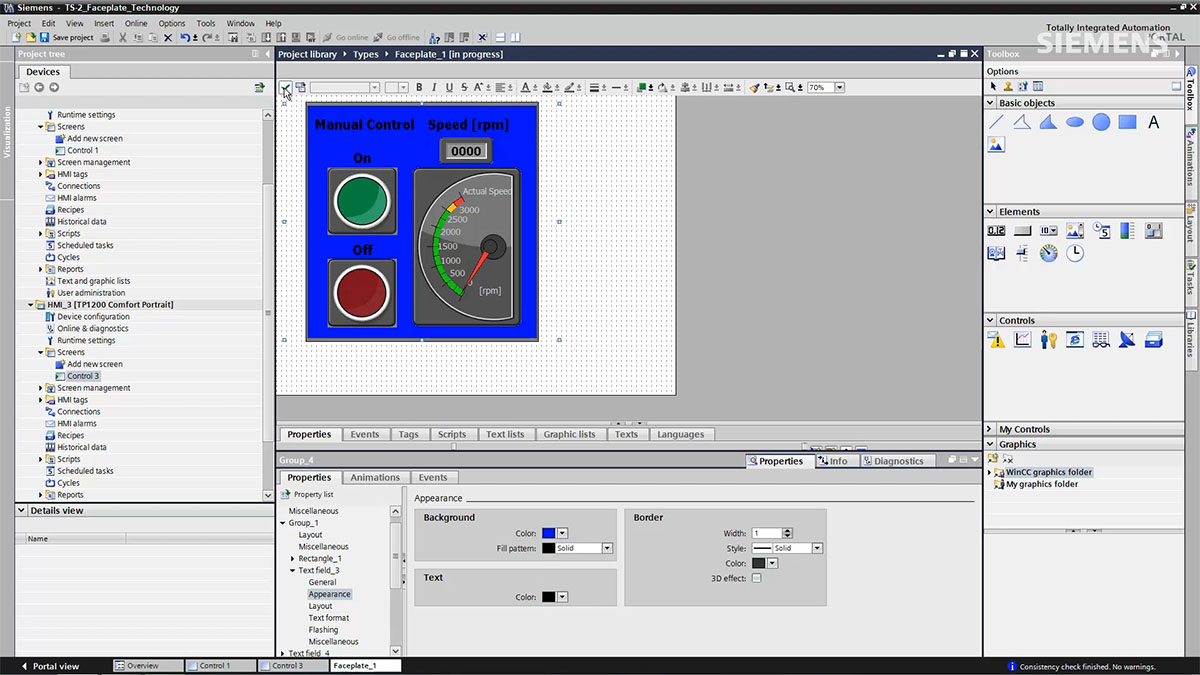Open the Text Color dropdown
Image resolution: width=1200 pixels, height=675 pixels.
tap(562, 597)
